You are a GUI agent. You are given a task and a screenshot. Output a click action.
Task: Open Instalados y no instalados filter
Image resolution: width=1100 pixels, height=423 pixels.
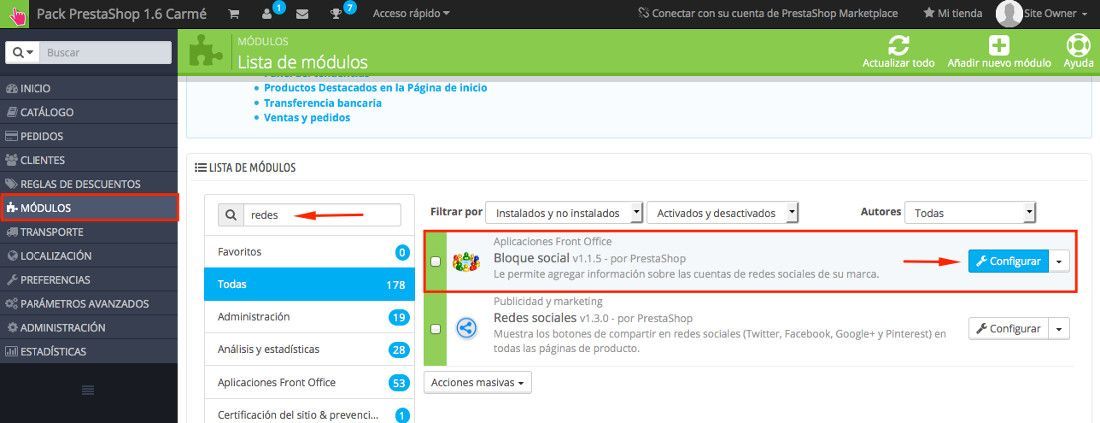tap(564, 213)
